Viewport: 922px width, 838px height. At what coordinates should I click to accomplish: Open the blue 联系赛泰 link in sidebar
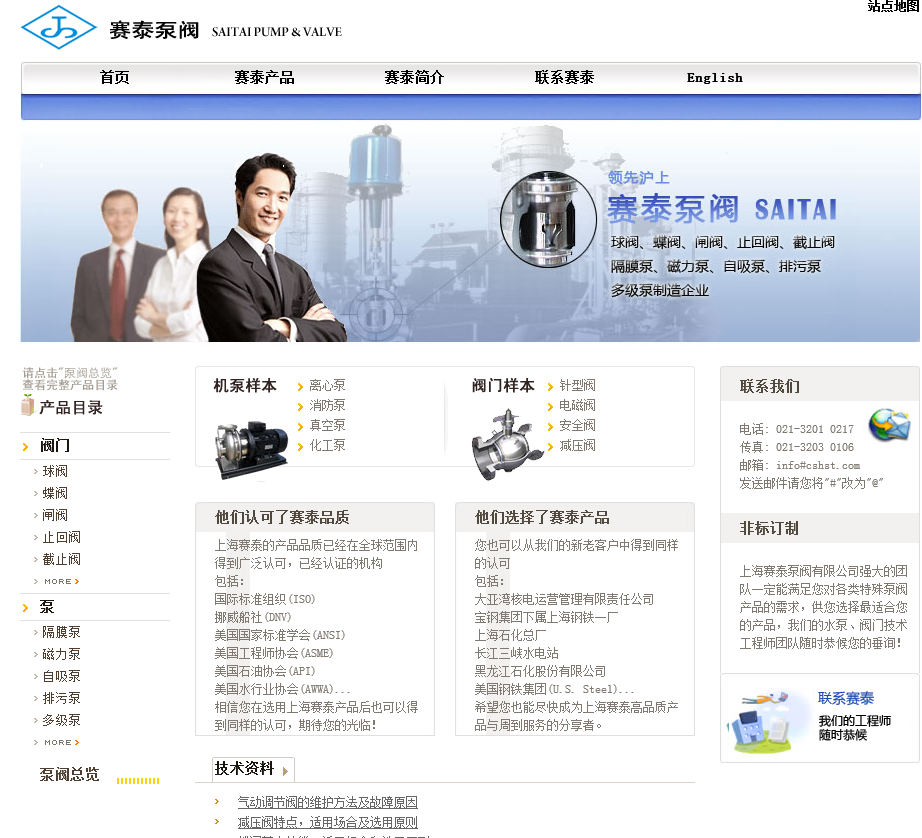[x=846, y=698]
